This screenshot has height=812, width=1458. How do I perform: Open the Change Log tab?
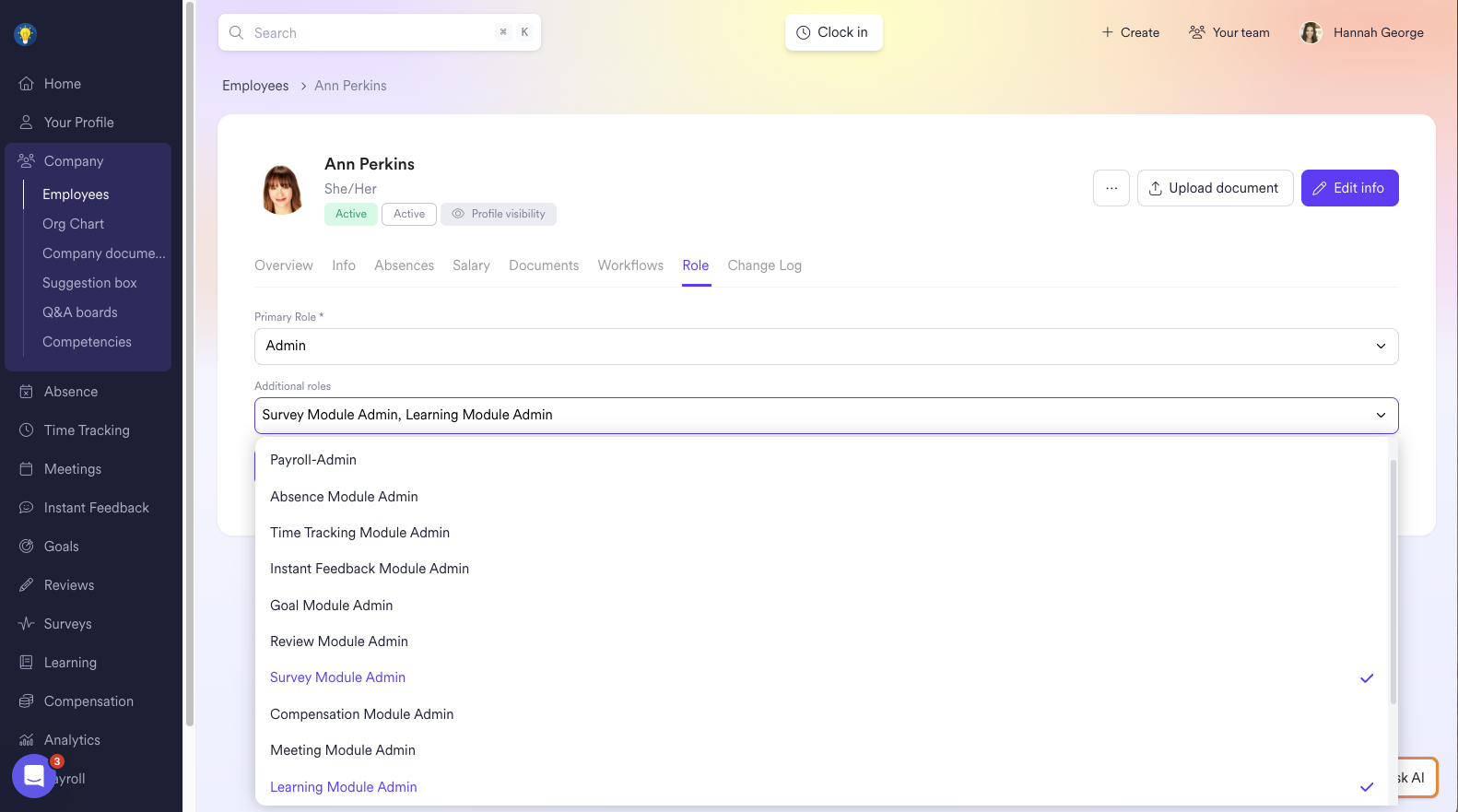click(x=764, y=265)
